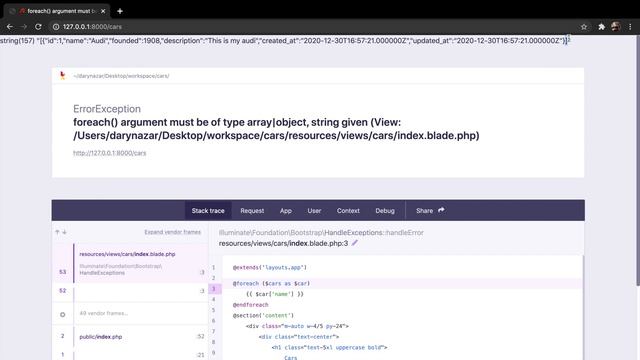The width and height of the screenshot is (640, 360).
Task: Click the @section('content') code line
Action: 263,316
